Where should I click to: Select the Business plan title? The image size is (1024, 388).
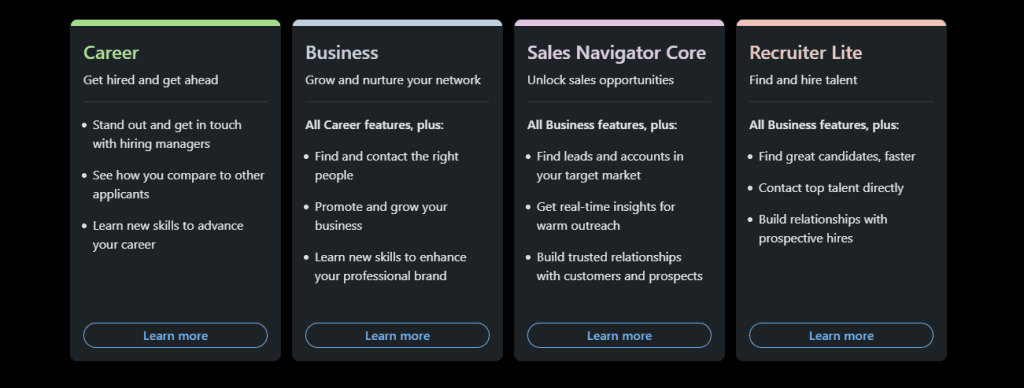click(342, 52)
